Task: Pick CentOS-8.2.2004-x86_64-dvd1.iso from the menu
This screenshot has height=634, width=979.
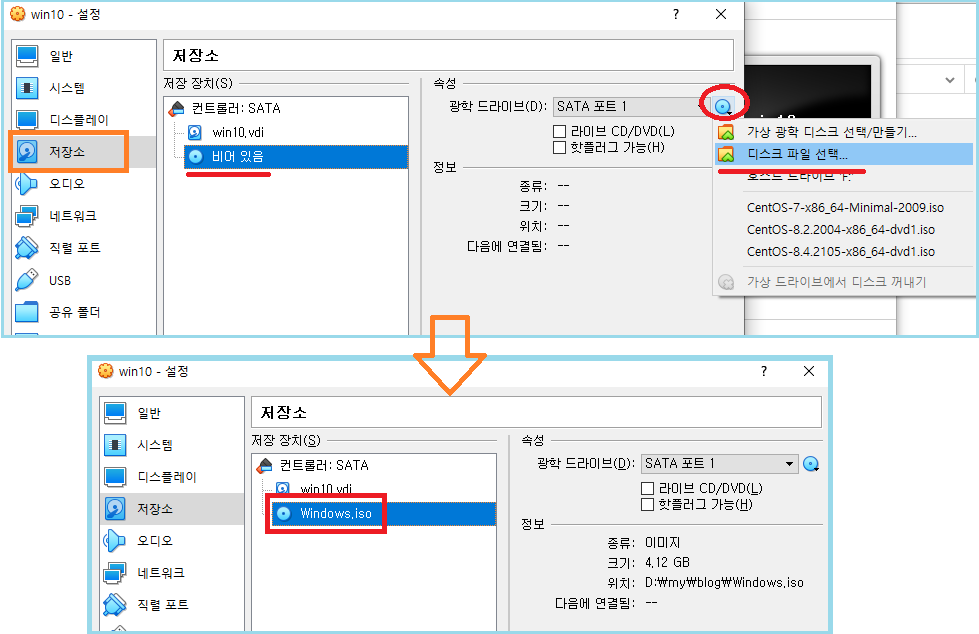Action: point(844,230)
